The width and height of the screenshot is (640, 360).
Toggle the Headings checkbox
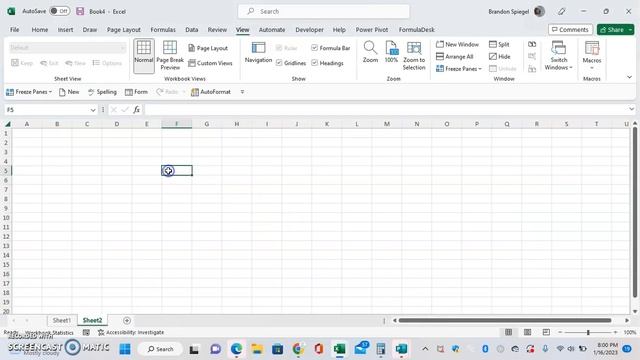(x=314, y=63)
